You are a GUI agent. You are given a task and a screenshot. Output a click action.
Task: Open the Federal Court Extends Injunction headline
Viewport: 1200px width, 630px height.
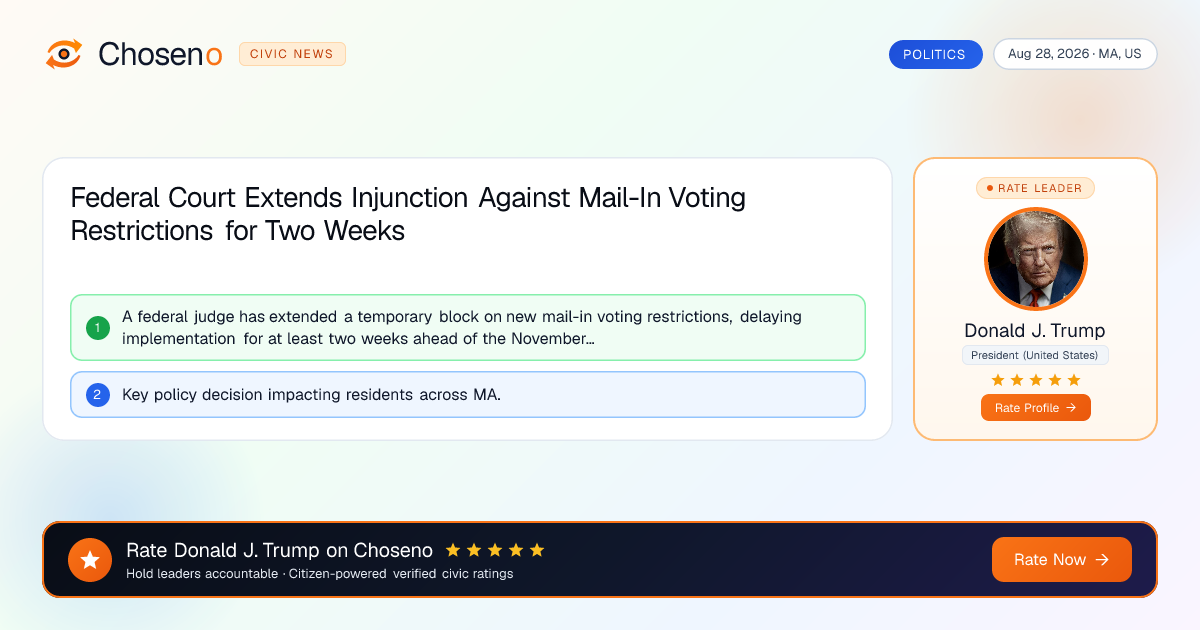click(408, 214)
